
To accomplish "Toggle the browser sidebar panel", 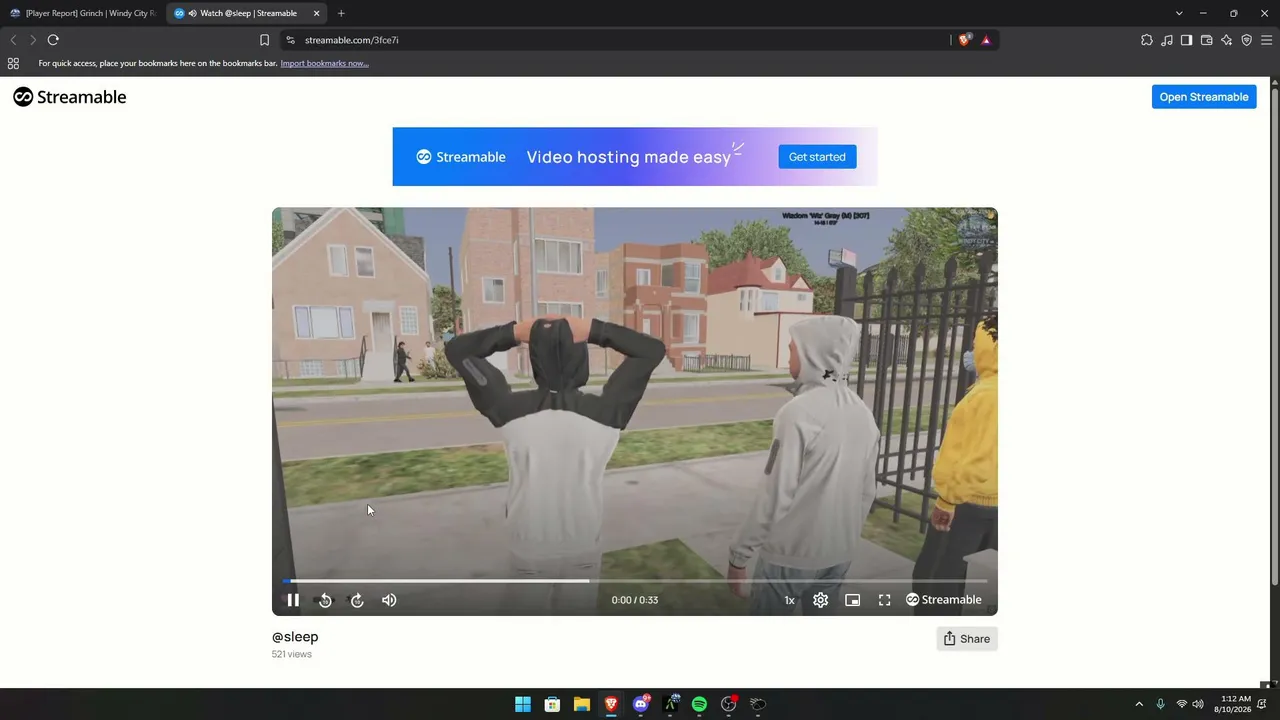I will coord(1186,40).
